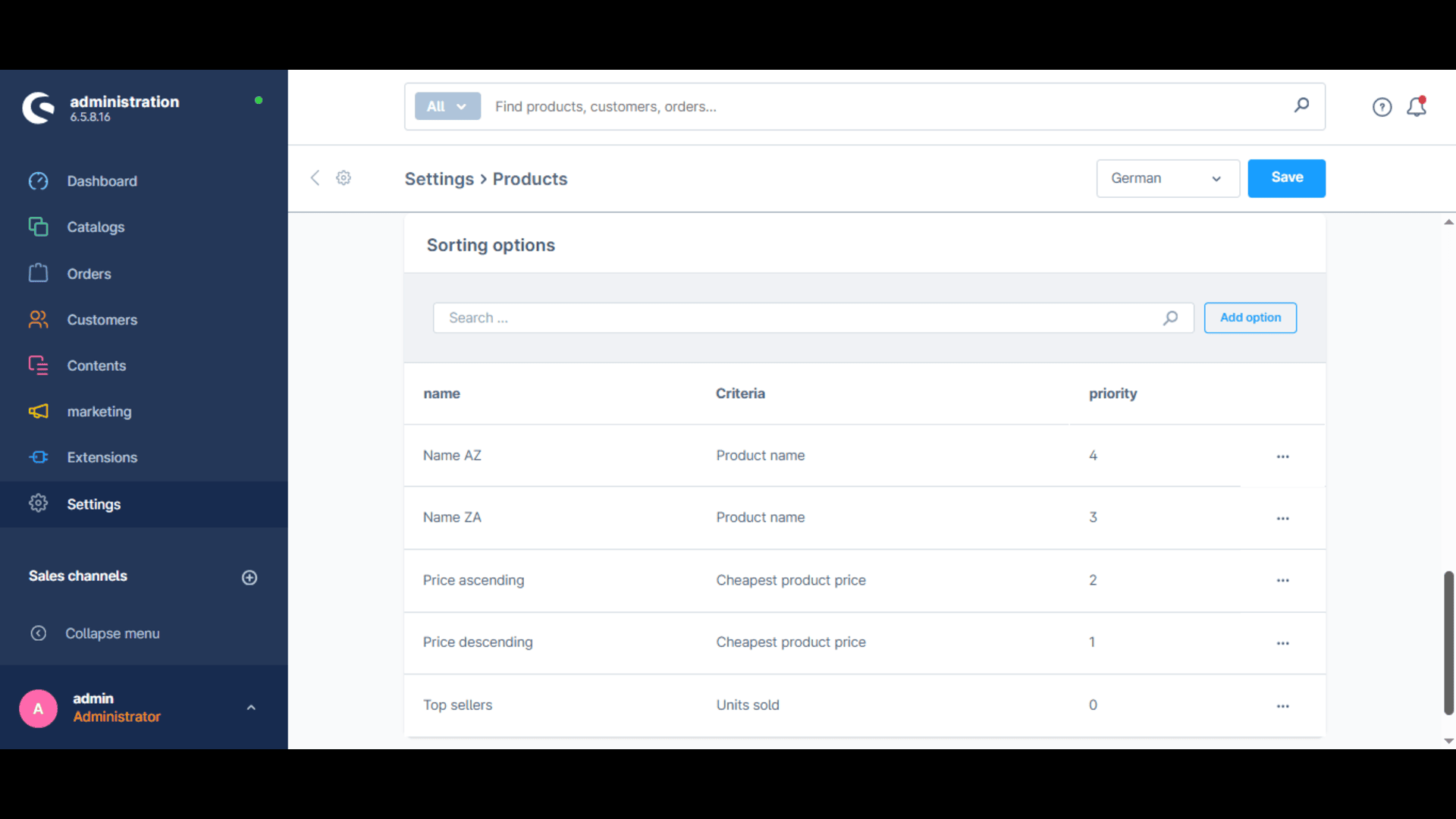Select the Name AZ cell

(x=452, y=456)
